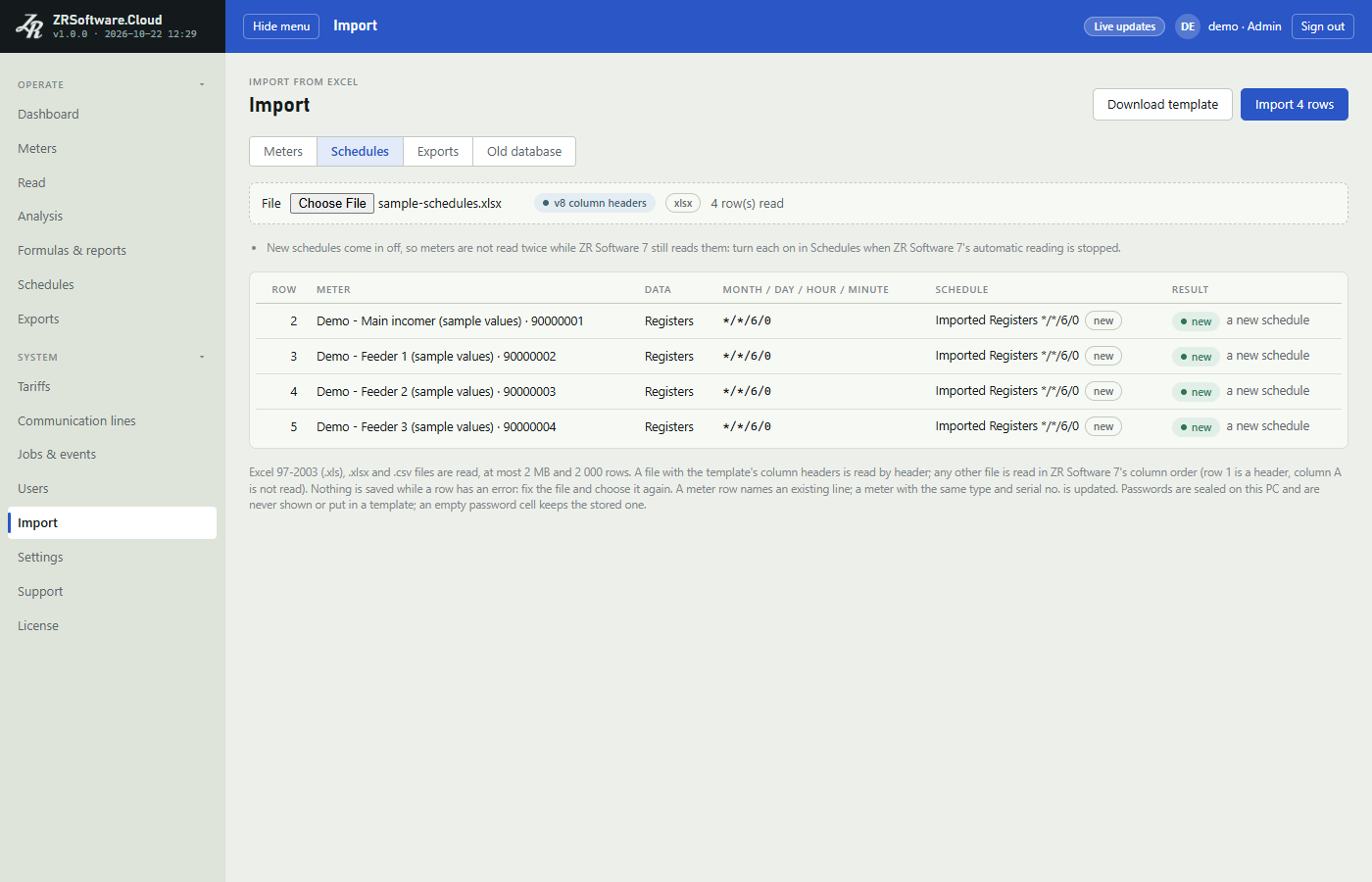Navigate to Tariffs
The width and height of the screenshot is (1372, 882).
click(x=112, y=386)
